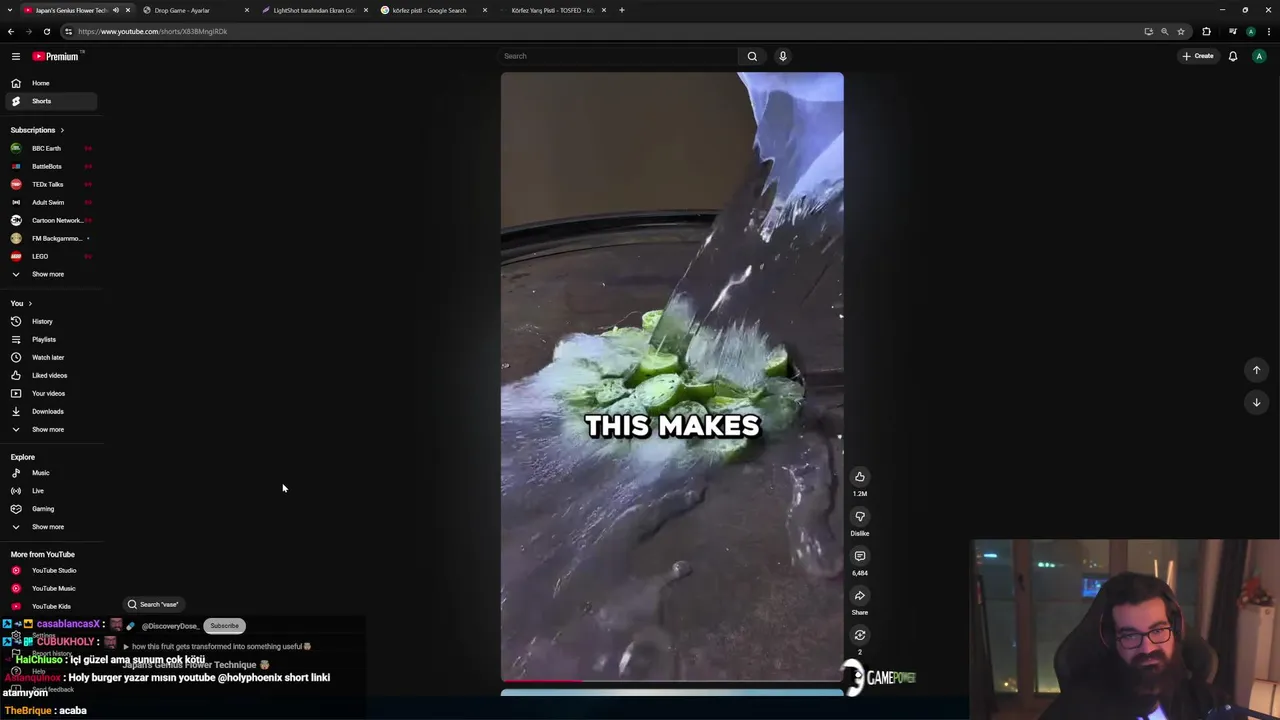1280x720 pixels.
Task: Open the tab search dropdown arrow
Action: pos(9,10)
